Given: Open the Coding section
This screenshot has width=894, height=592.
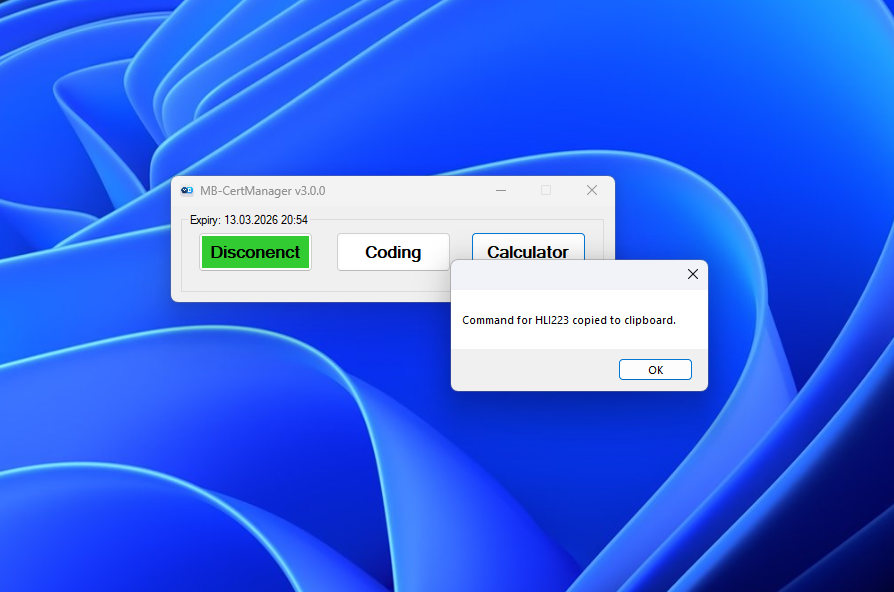Looking at the screenshot, I should coord(393,252).
